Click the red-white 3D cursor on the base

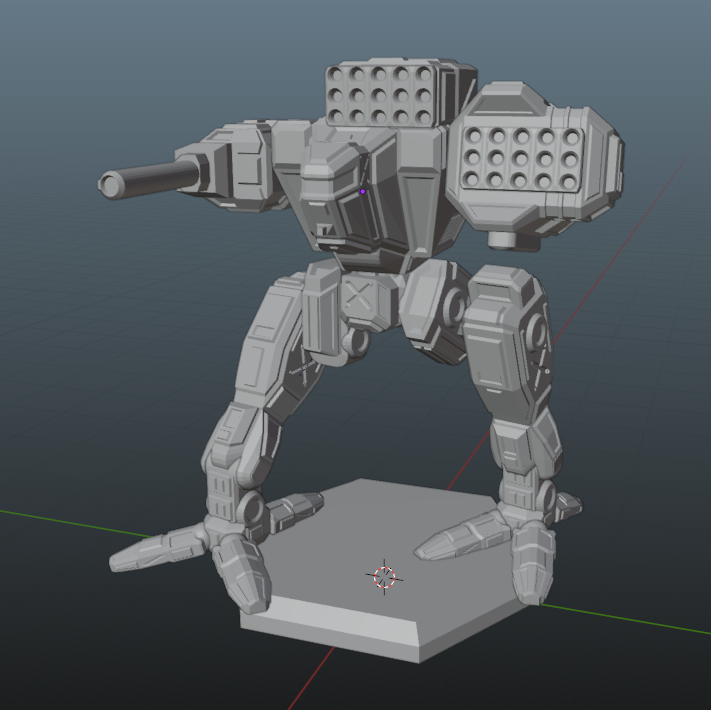385,578
